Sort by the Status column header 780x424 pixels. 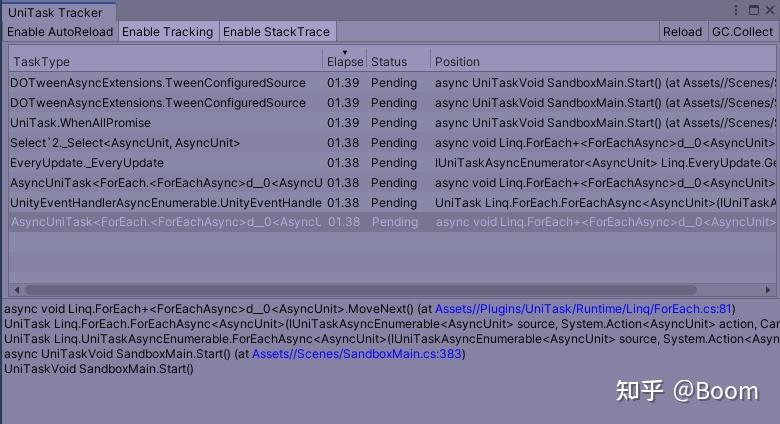coord(397,61)
